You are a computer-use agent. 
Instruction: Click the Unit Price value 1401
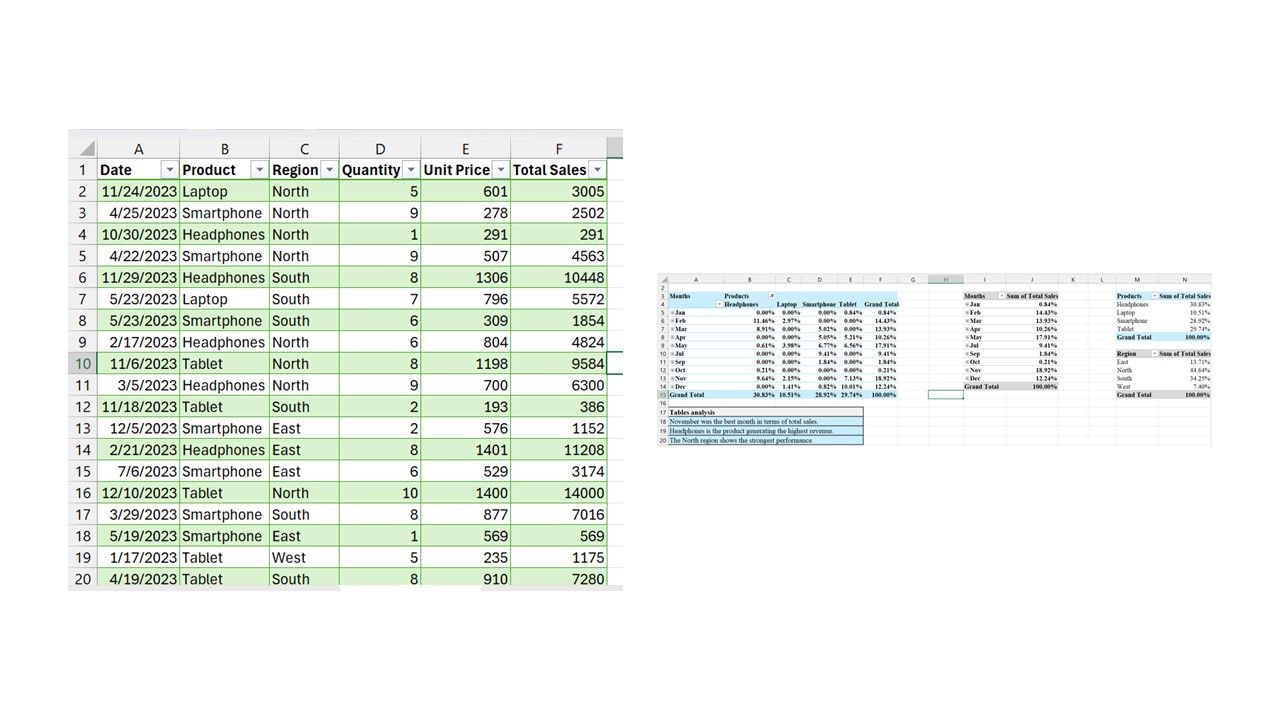[465, 450]
